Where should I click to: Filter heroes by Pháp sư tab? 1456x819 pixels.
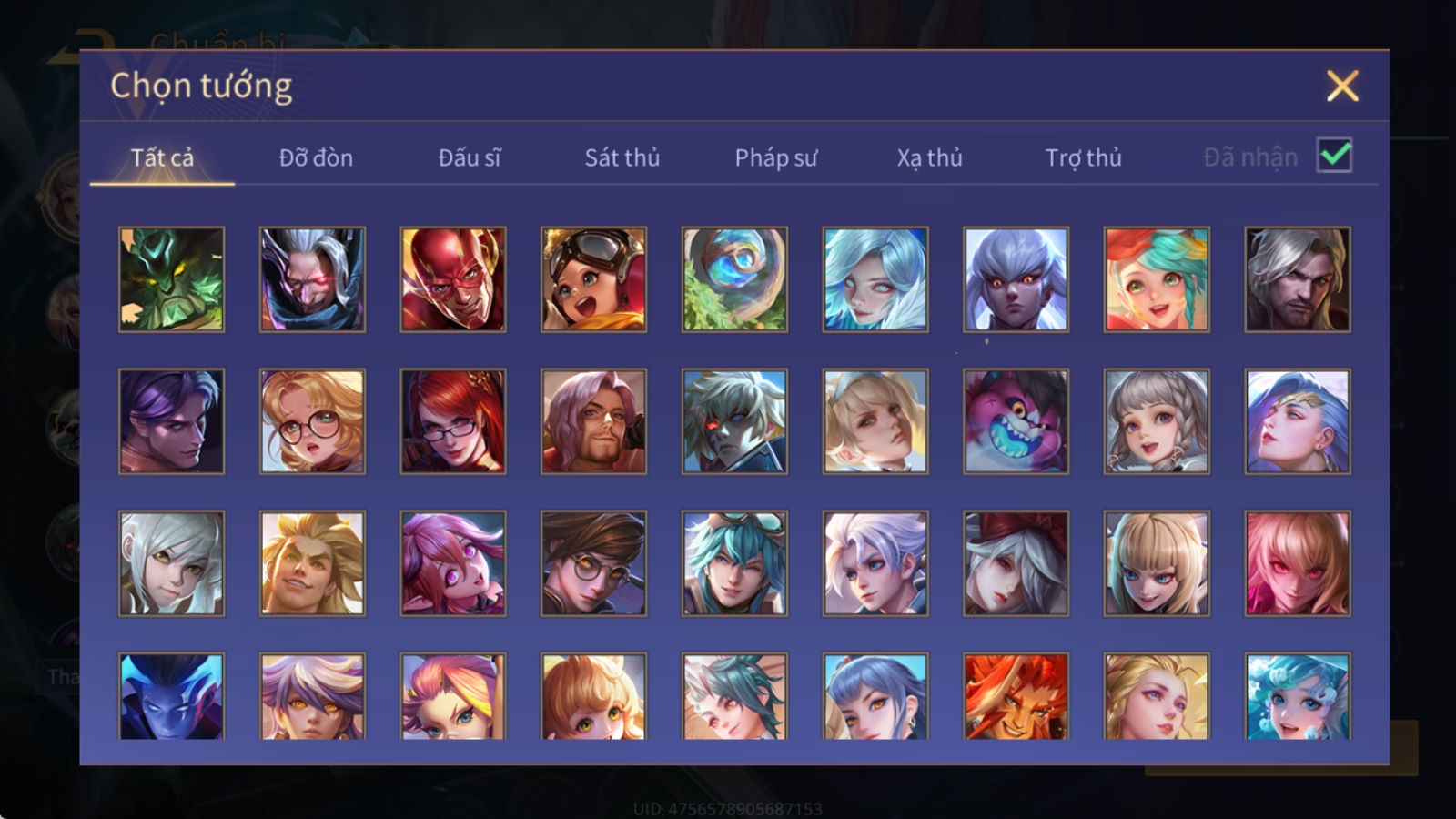point(775,157)
